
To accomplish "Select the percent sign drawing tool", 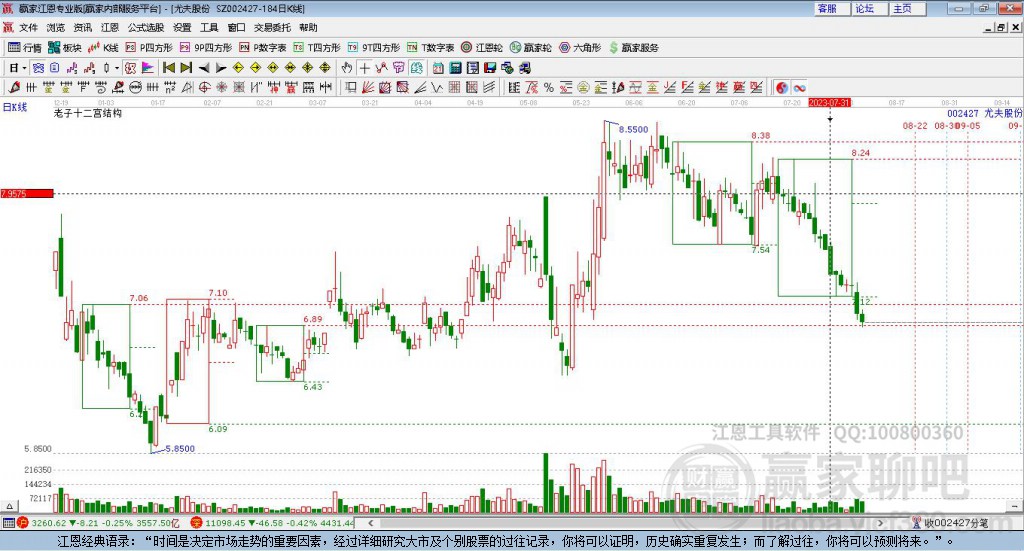I will pos(549,87).
